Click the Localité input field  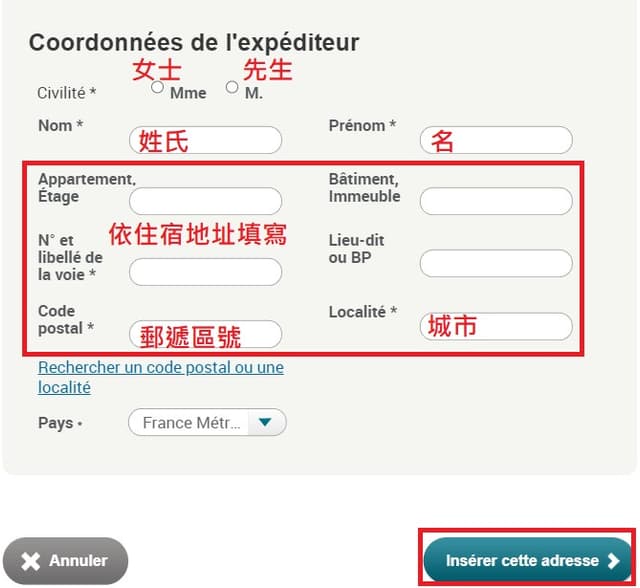pos(496,326)
